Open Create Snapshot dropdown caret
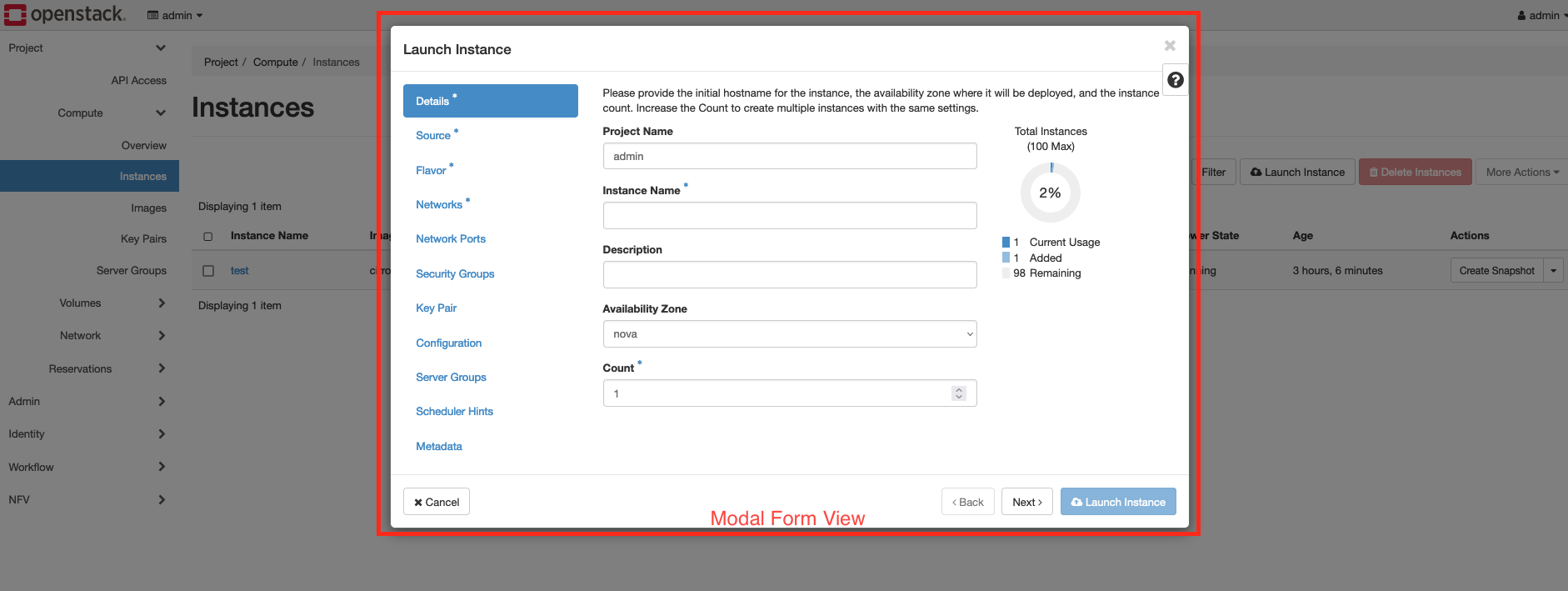Screen dimensions: 1568x591 point(1553,271)
